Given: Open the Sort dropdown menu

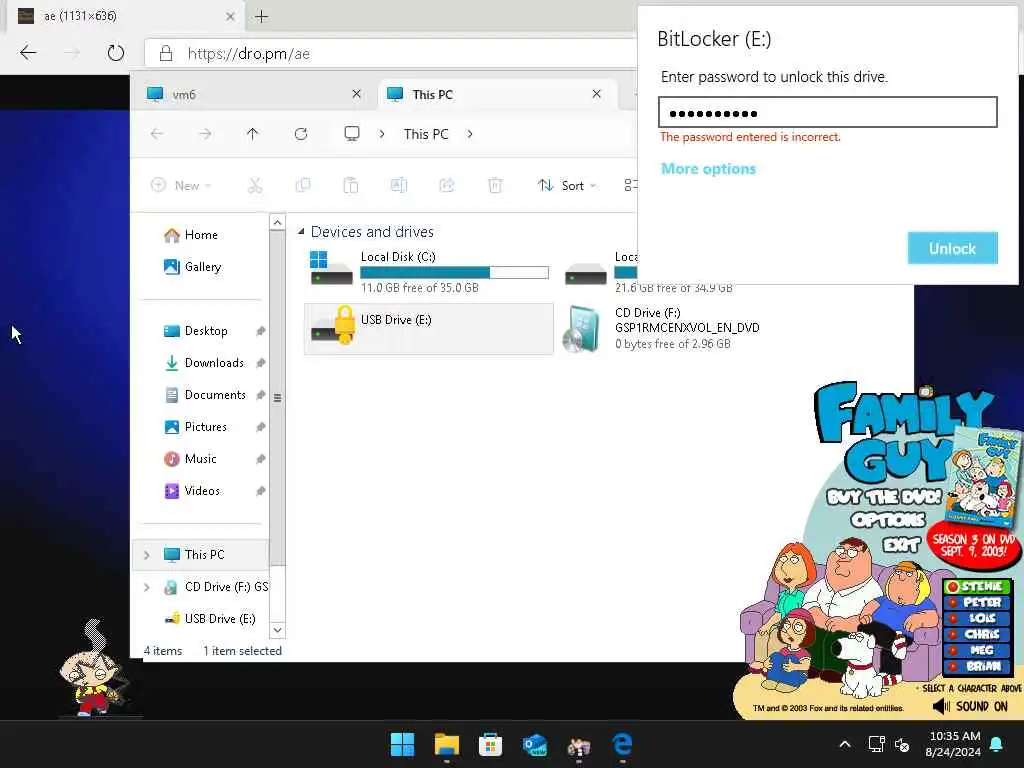Looking at the screenshot, I should click(567, 185).
